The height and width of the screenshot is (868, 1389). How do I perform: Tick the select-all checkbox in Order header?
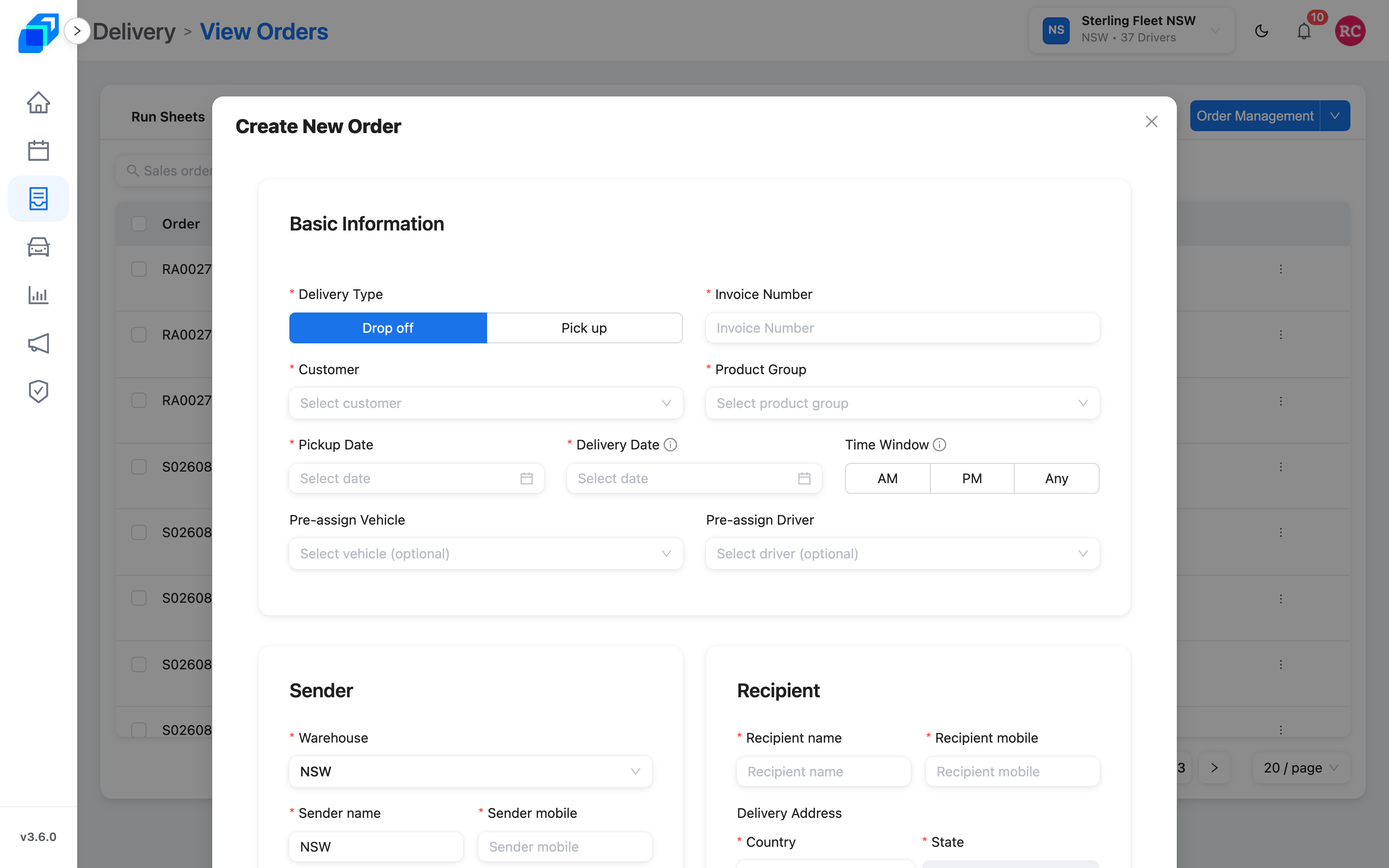pyautogui.click(x=139, y=224)
